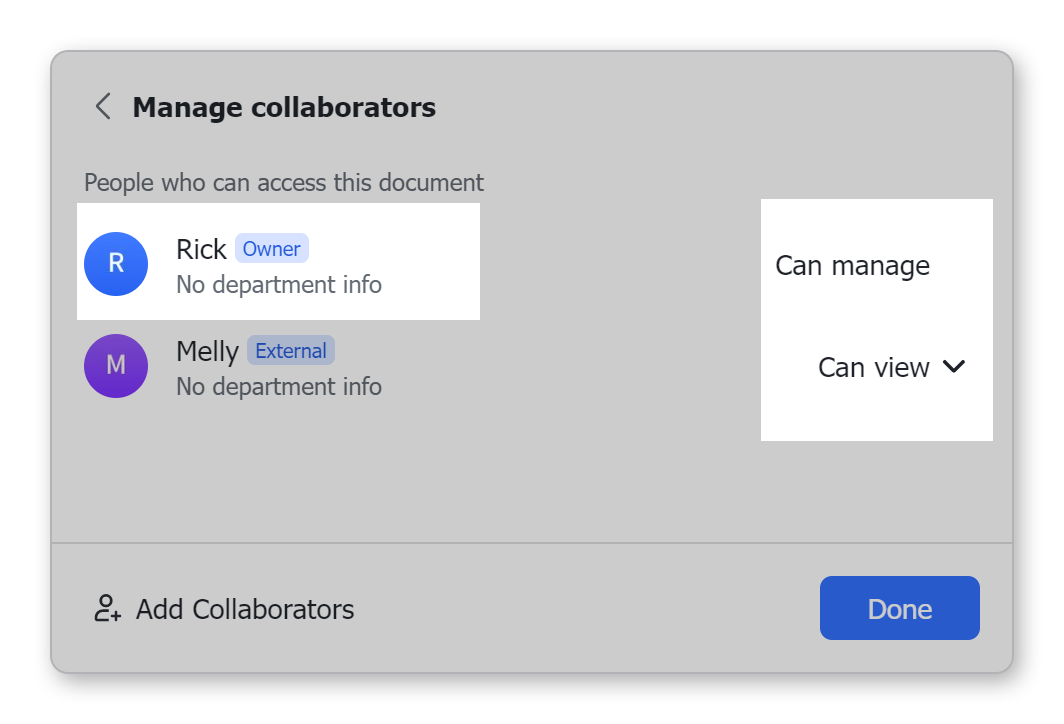Viewport: 1064px width, 724px height.
Task: Click Rick's blue avatar icon
Action: [x=116, y=264]
